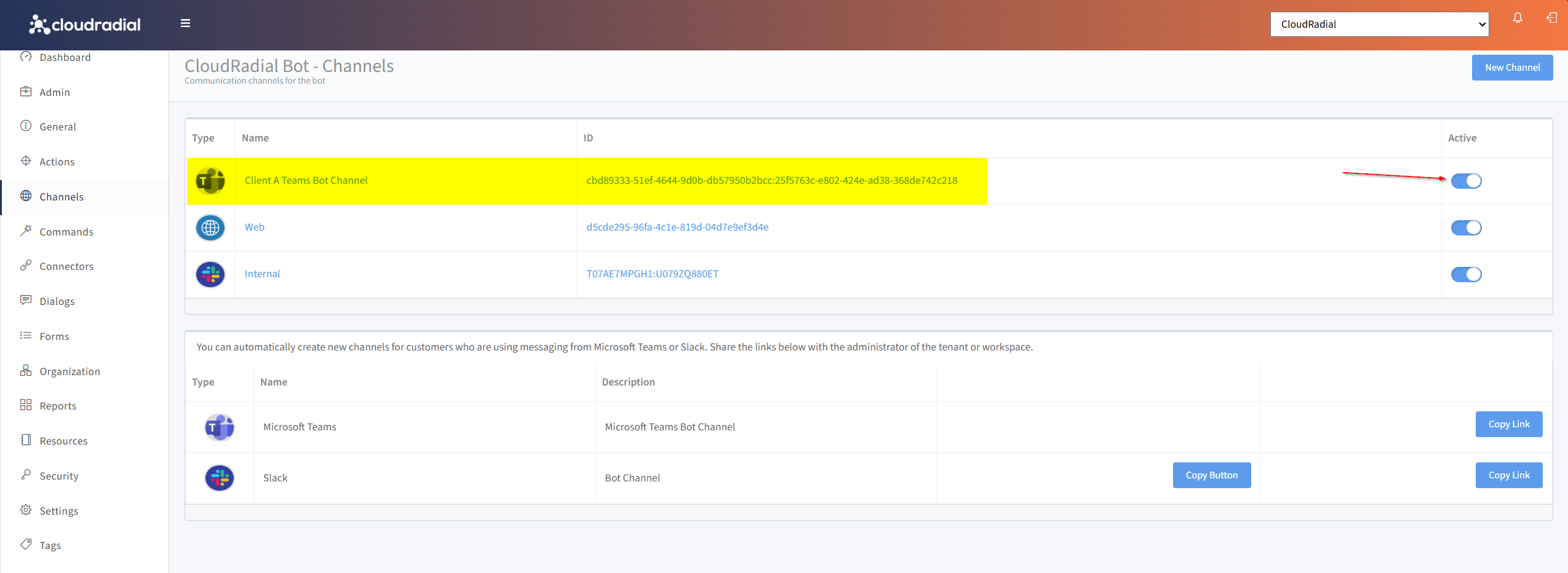The width and height of the screenshot is (1568, 573).
Task: Open the Commands sidebar menu item
Action: (x=66, y=232)
